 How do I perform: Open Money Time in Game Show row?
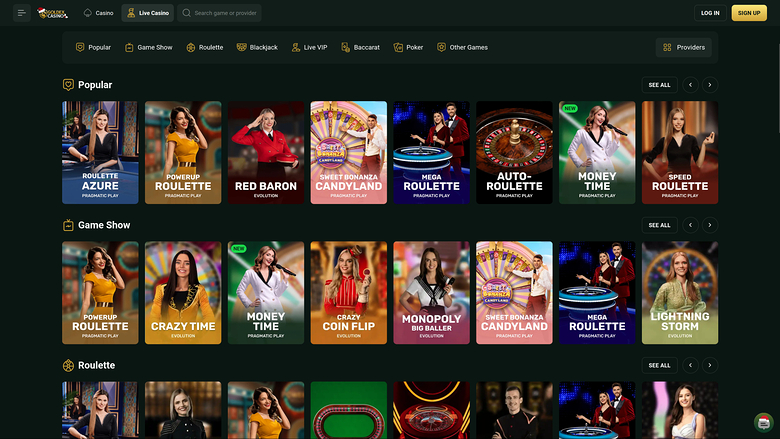[266, 293]
